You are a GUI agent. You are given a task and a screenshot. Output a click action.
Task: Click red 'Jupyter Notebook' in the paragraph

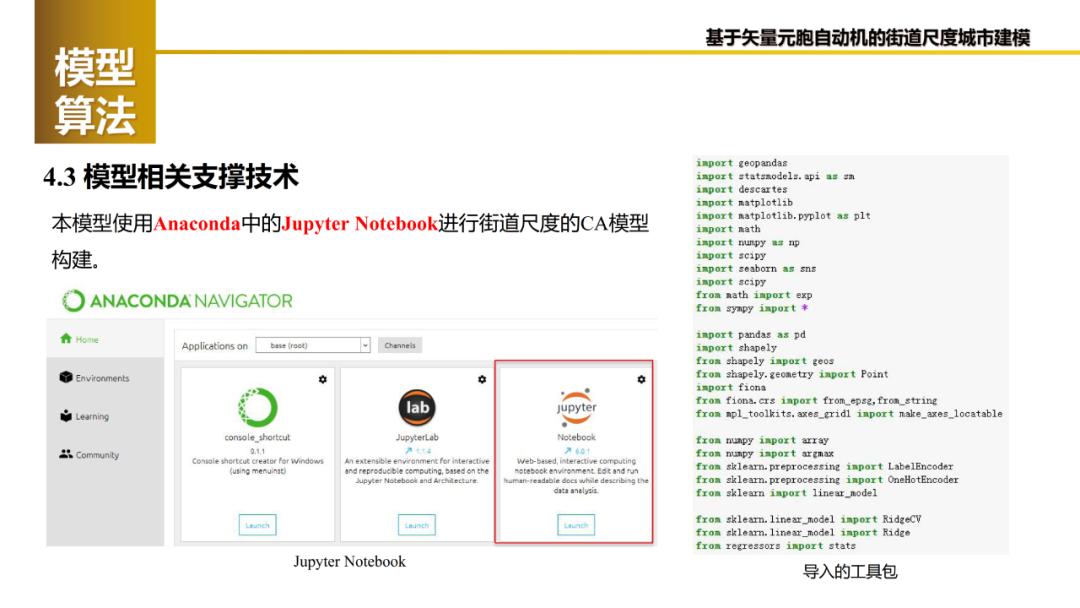click(x=360, y=224)
